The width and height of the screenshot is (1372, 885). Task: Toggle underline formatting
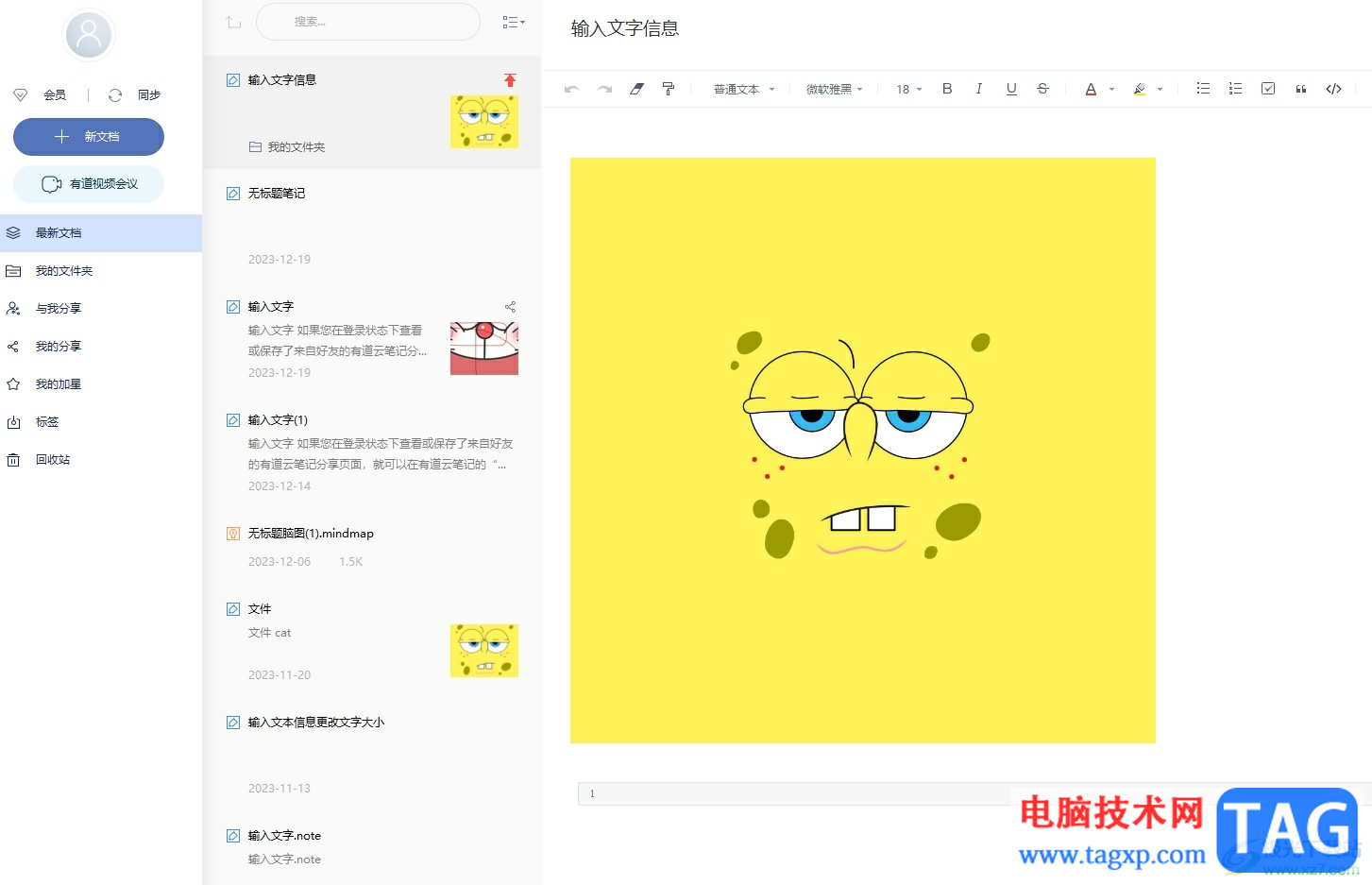coord(1011,89)
